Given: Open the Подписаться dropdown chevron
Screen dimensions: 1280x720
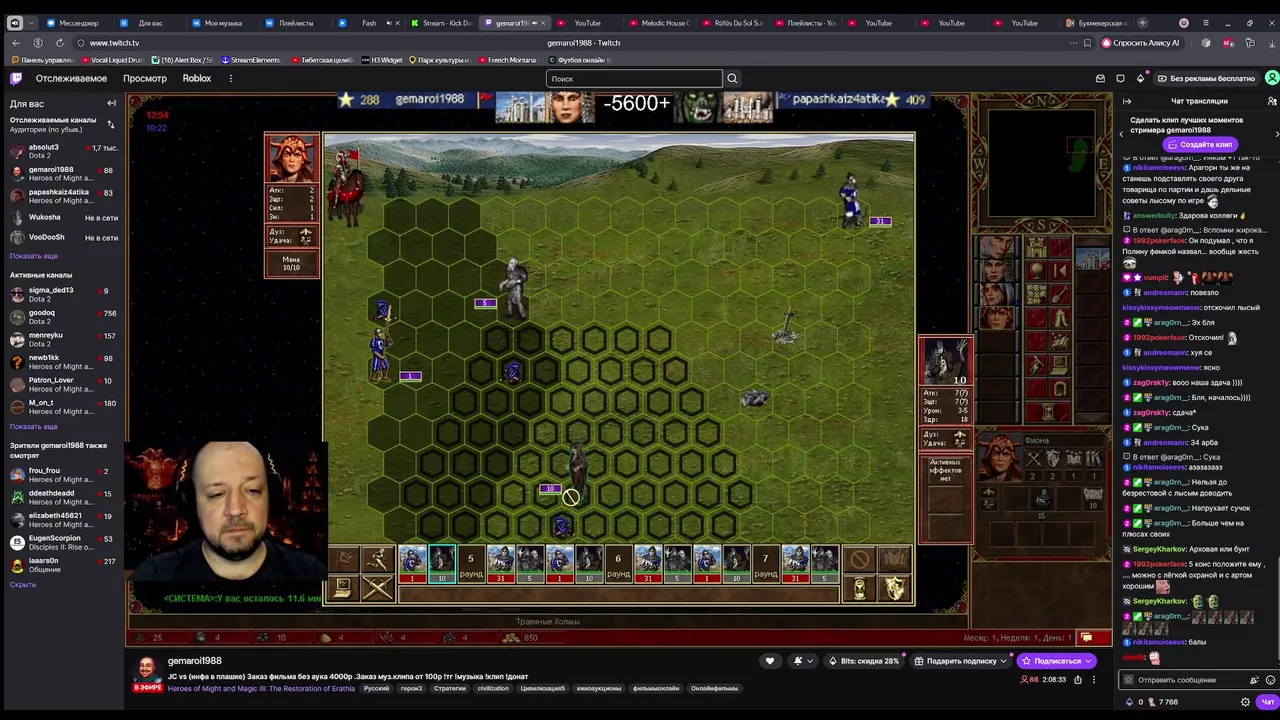Looking at the screenshot, I should 1089,660.
